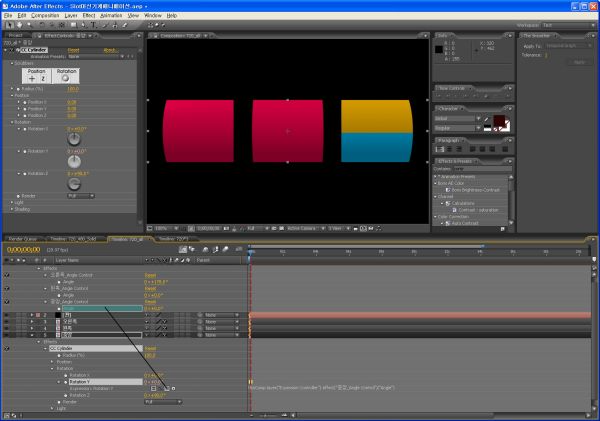Click About link in Effect Controls

click(x=111, y=50)
